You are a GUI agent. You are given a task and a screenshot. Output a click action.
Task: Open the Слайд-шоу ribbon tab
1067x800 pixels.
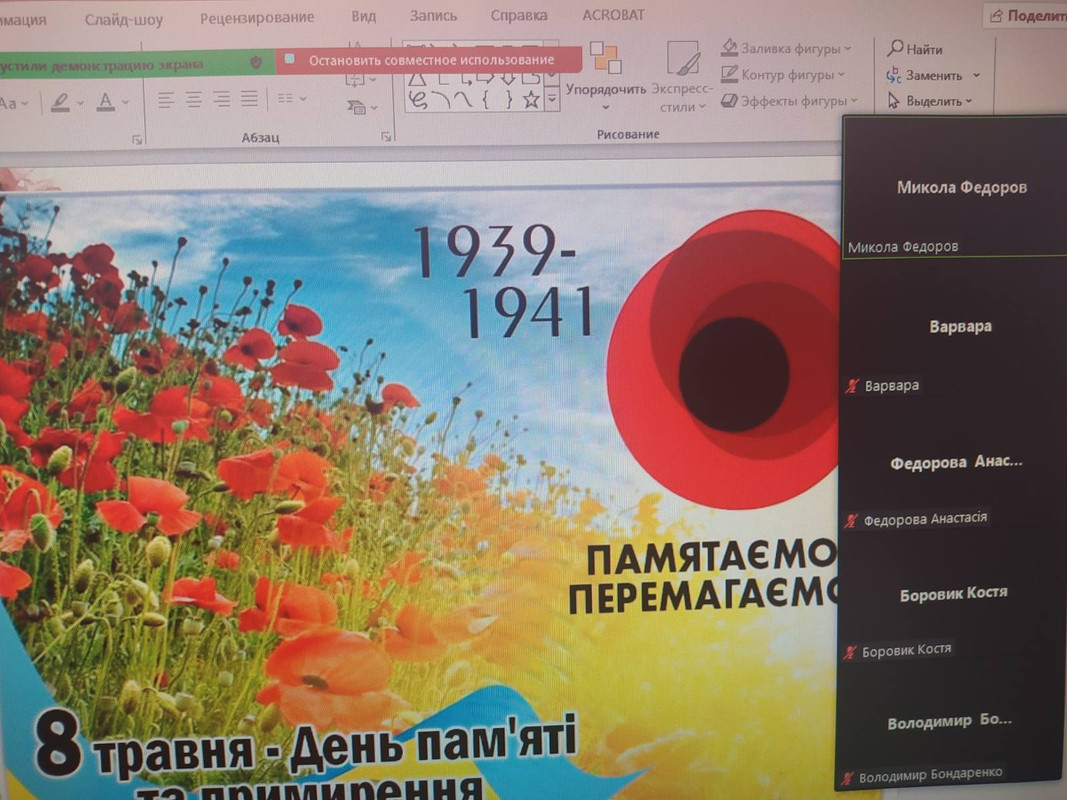[x=124, y=19]
